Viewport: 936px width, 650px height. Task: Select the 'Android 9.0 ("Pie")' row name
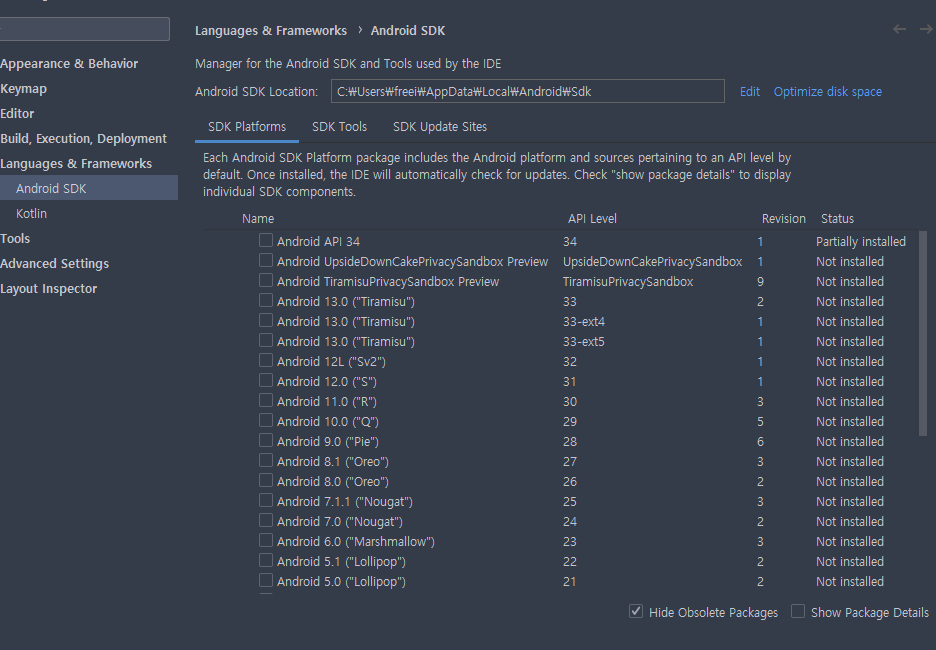[328, 442]
